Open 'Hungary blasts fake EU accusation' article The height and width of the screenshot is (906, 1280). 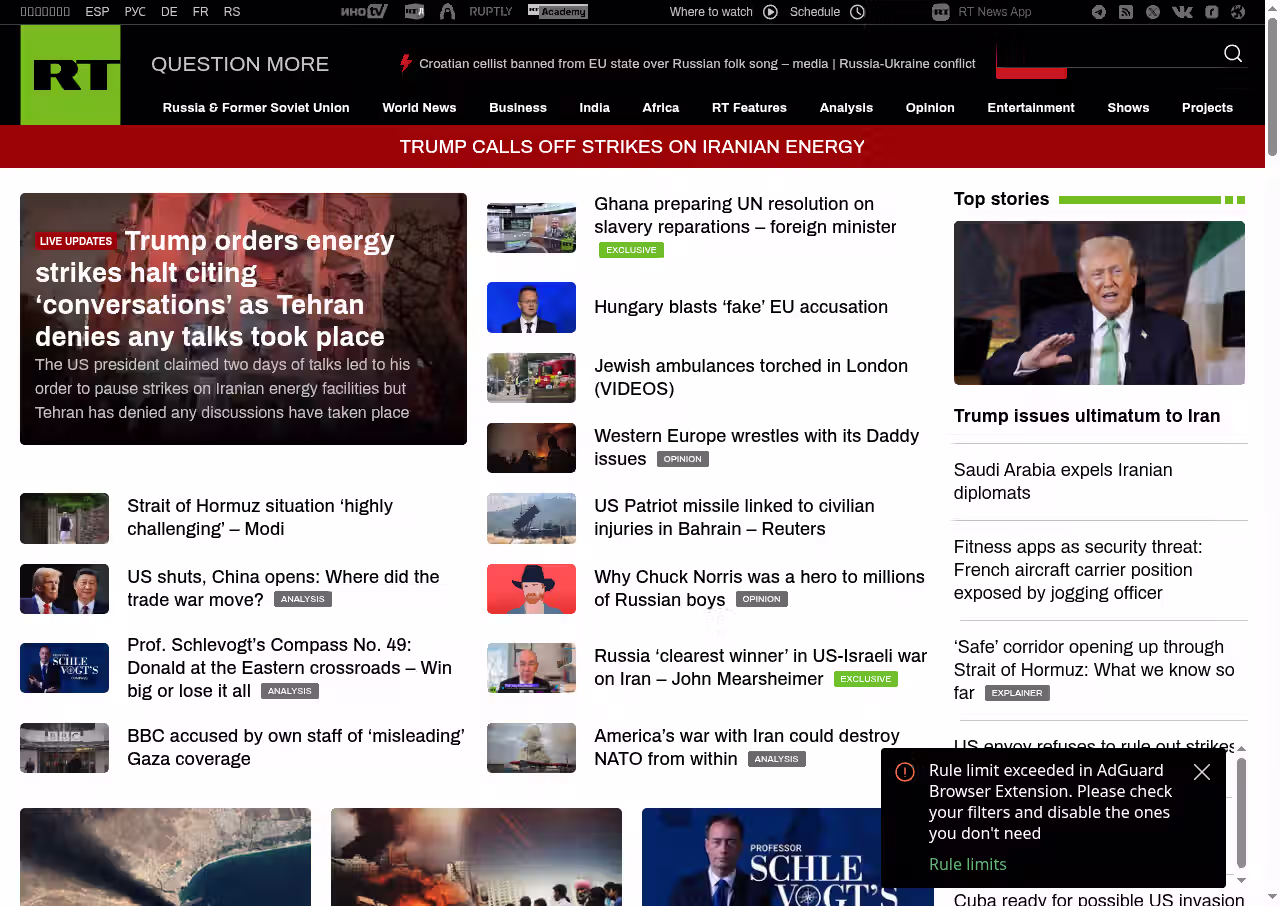click(740, 307)
